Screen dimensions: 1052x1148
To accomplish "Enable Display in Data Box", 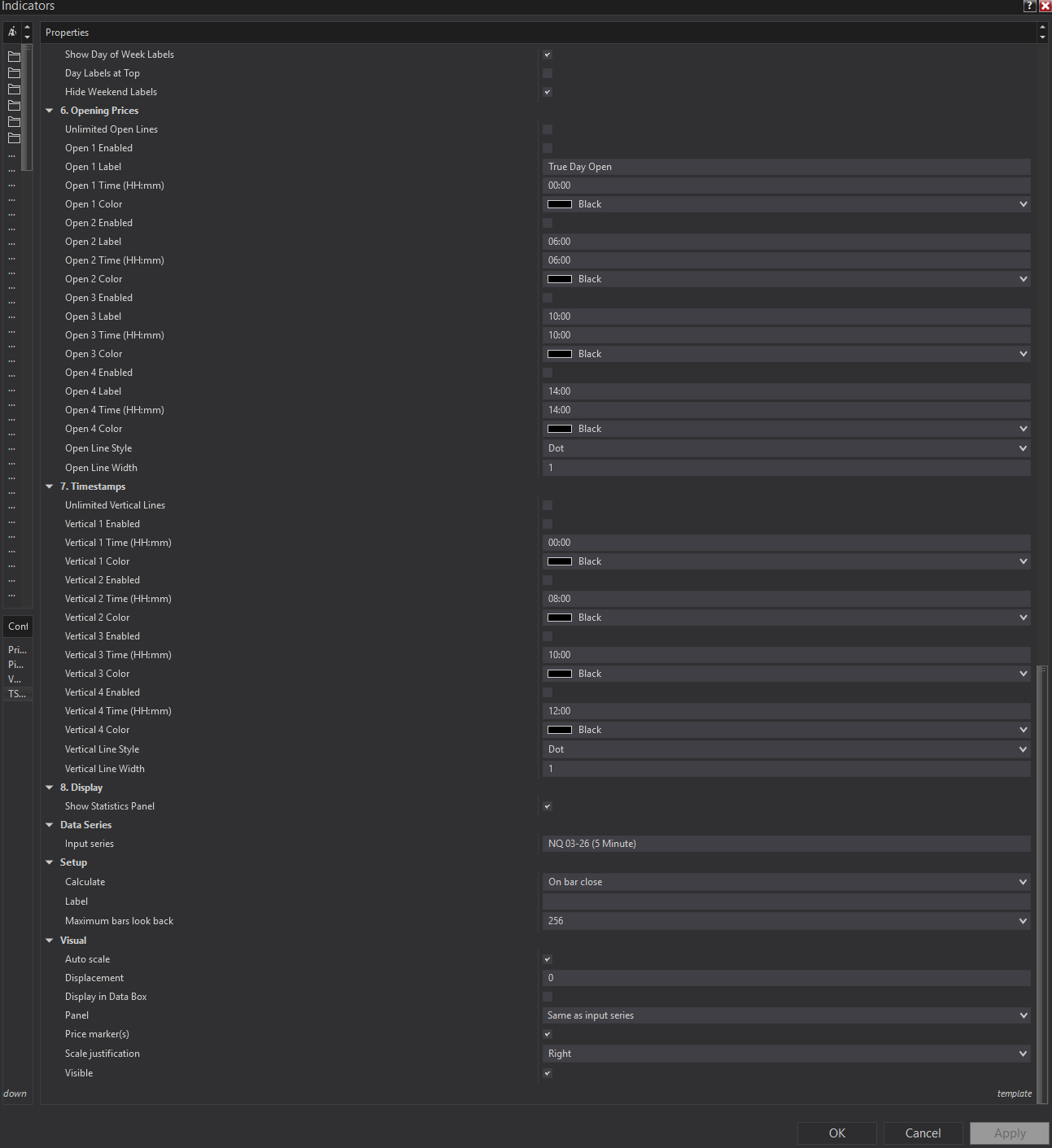I will click(548, 997).
